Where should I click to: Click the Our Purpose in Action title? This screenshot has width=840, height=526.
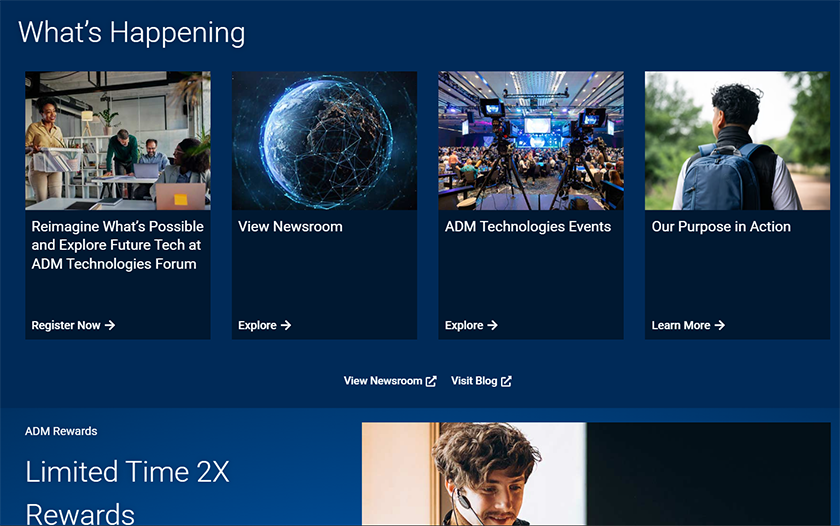coord(721,227)
